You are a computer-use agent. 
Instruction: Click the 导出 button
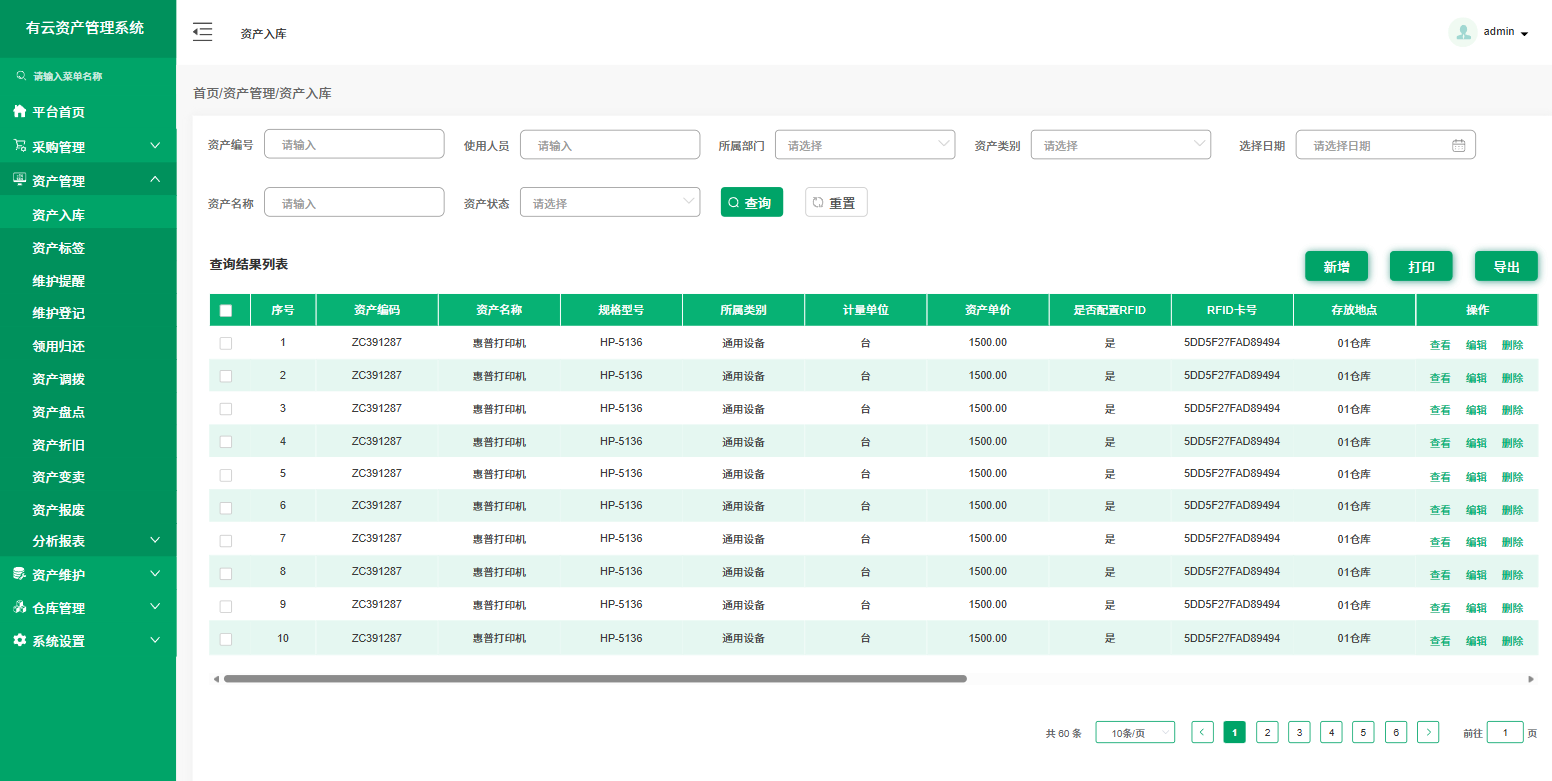pos(1506,266)
